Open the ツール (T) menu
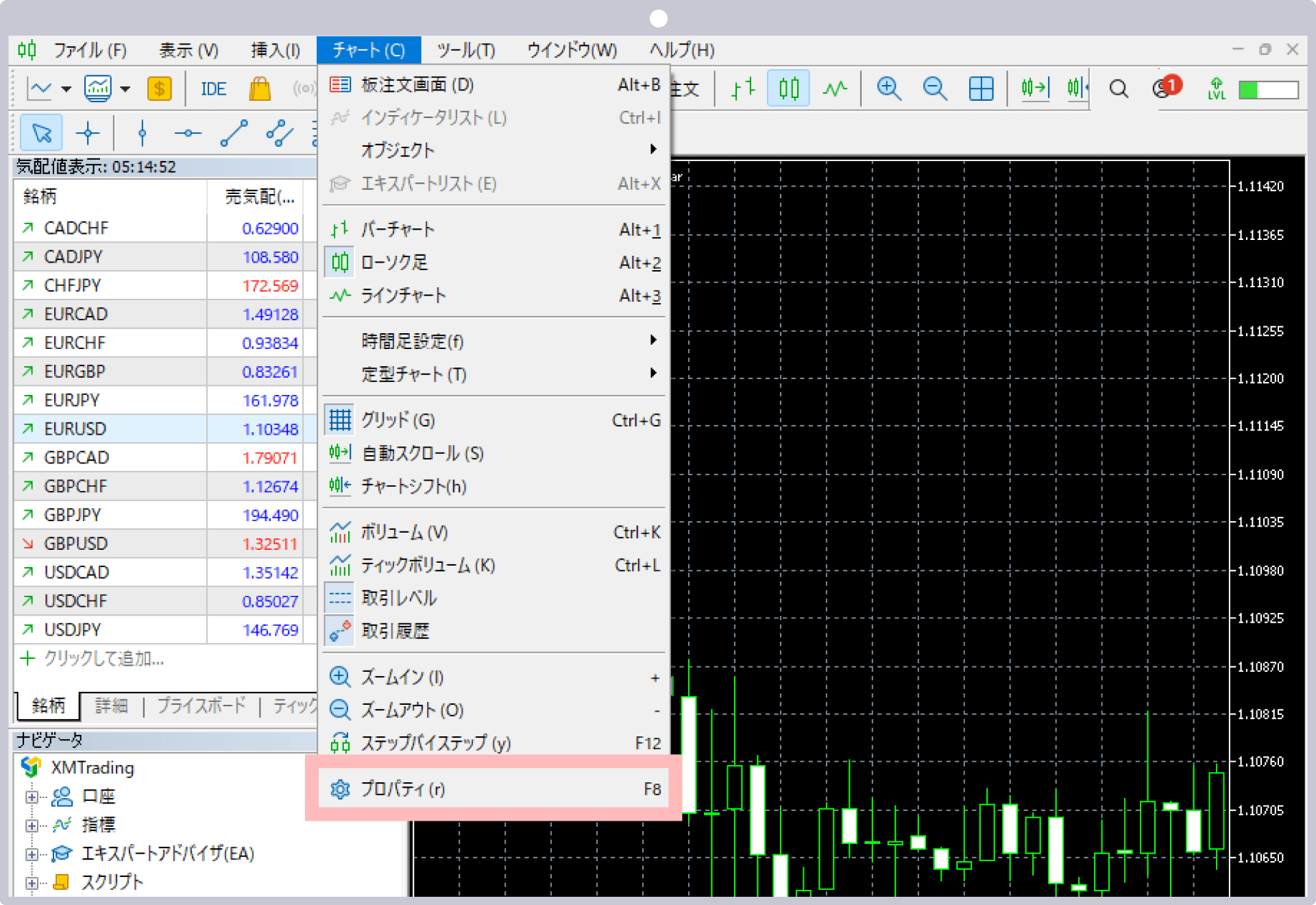This screenshot has width=1316, height=905. (x=466, y=50)
